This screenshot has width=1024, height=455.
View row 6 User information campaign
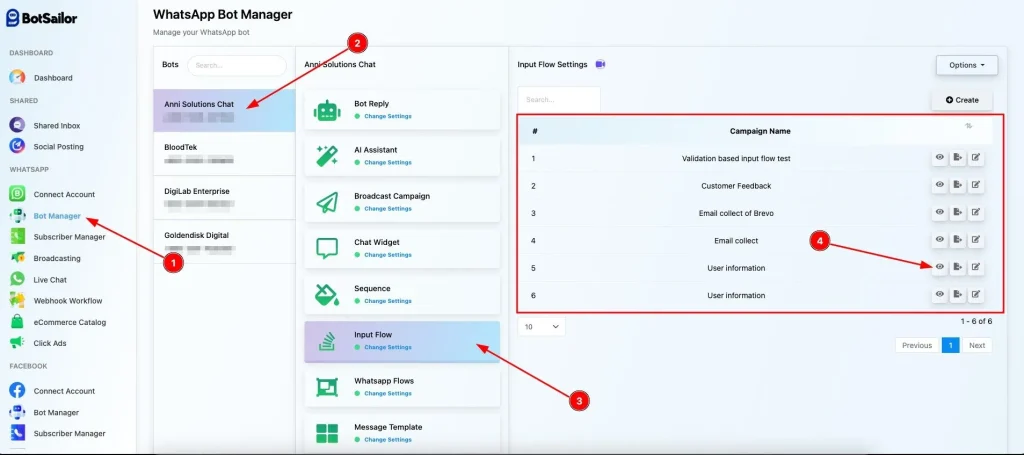coord(939,294)
